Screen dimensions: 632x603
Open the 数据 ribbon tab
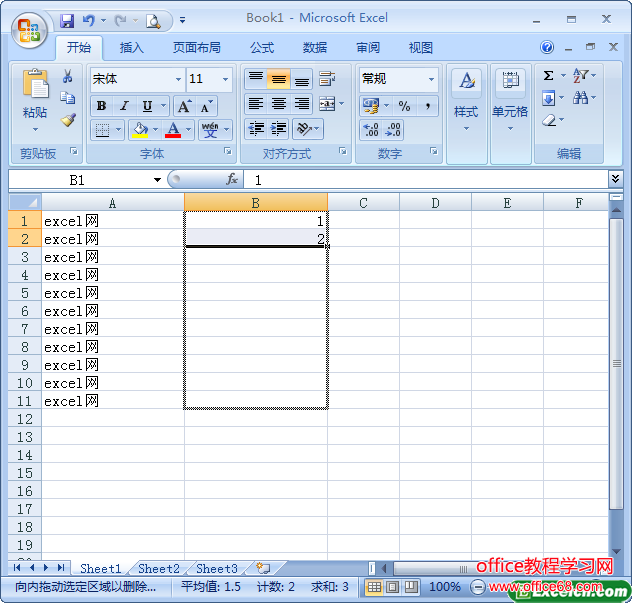point(315,48)
